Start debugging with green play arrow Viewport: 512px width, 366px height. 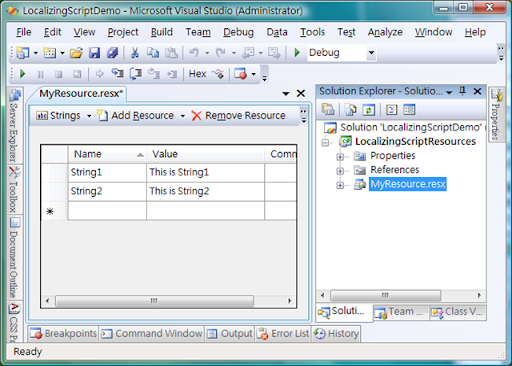pyautogui.click(x=297, y=52)
